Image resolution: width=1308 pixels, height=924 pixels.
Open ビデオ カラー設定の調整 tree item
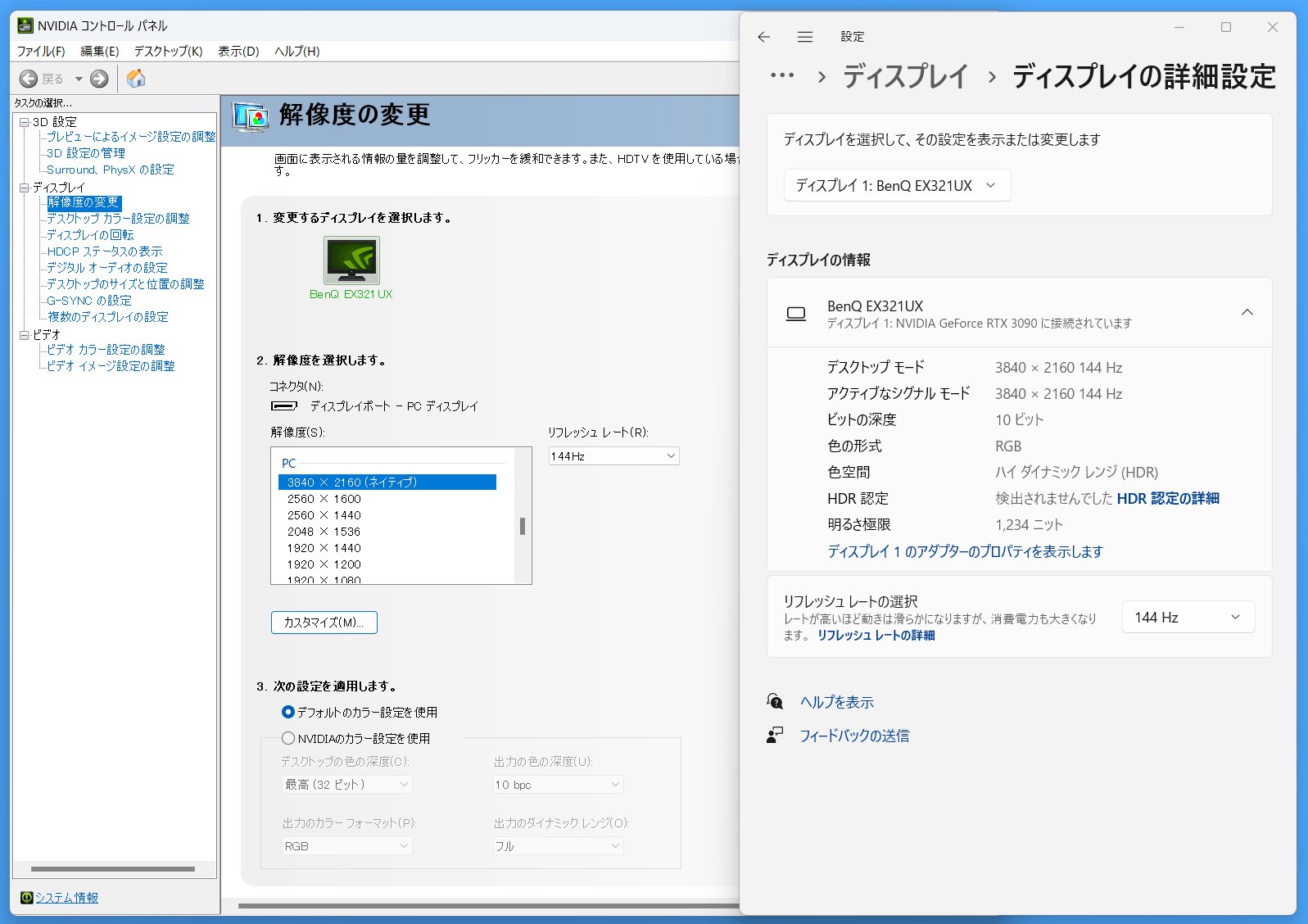[x=106, y=350]
